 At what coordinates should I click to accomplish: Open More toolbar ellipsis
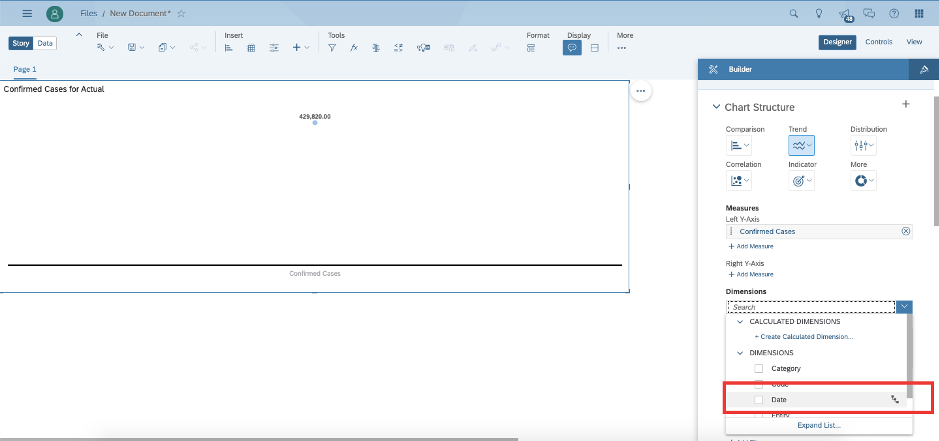622,48
